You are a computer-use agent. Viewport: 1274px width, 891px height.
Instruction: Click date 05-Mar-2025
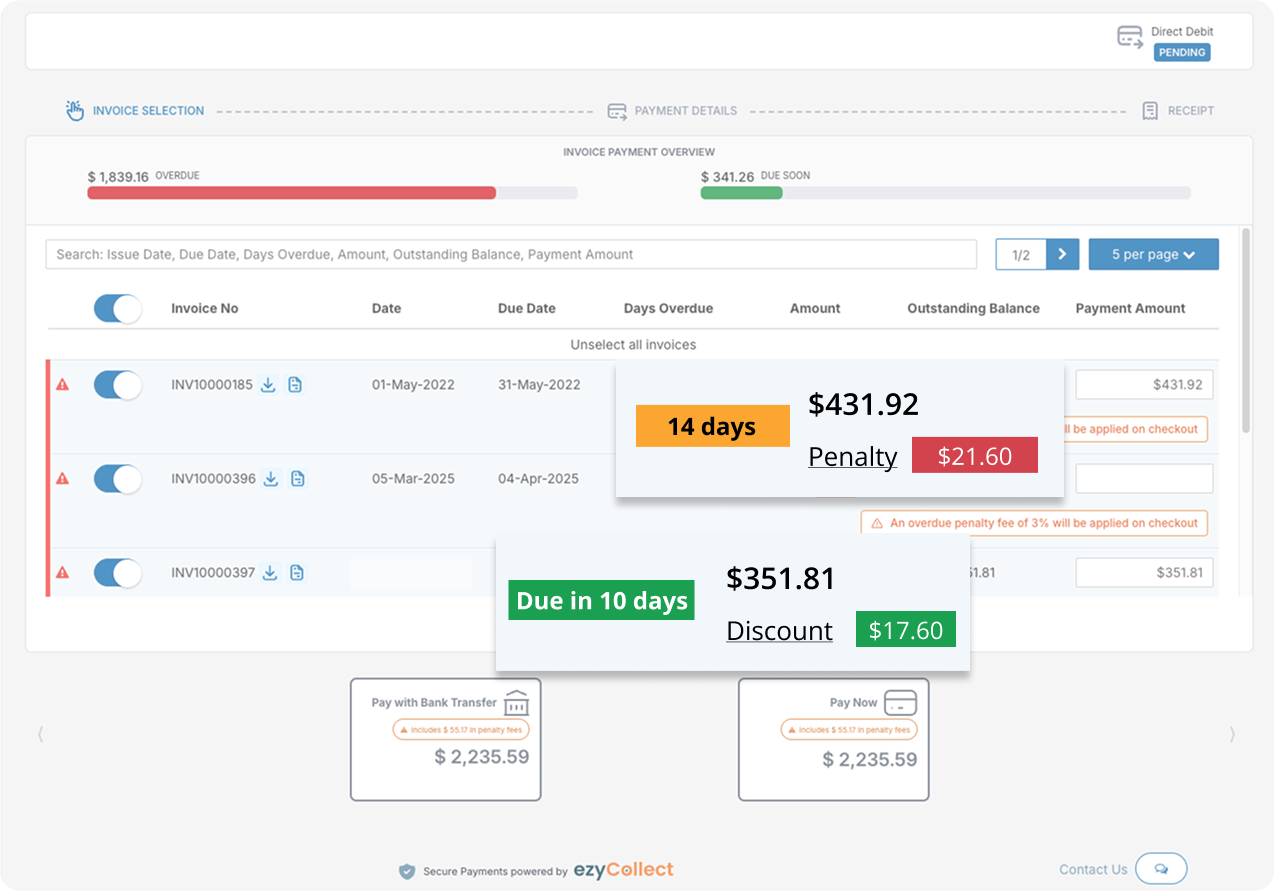[x=413, y=479]
